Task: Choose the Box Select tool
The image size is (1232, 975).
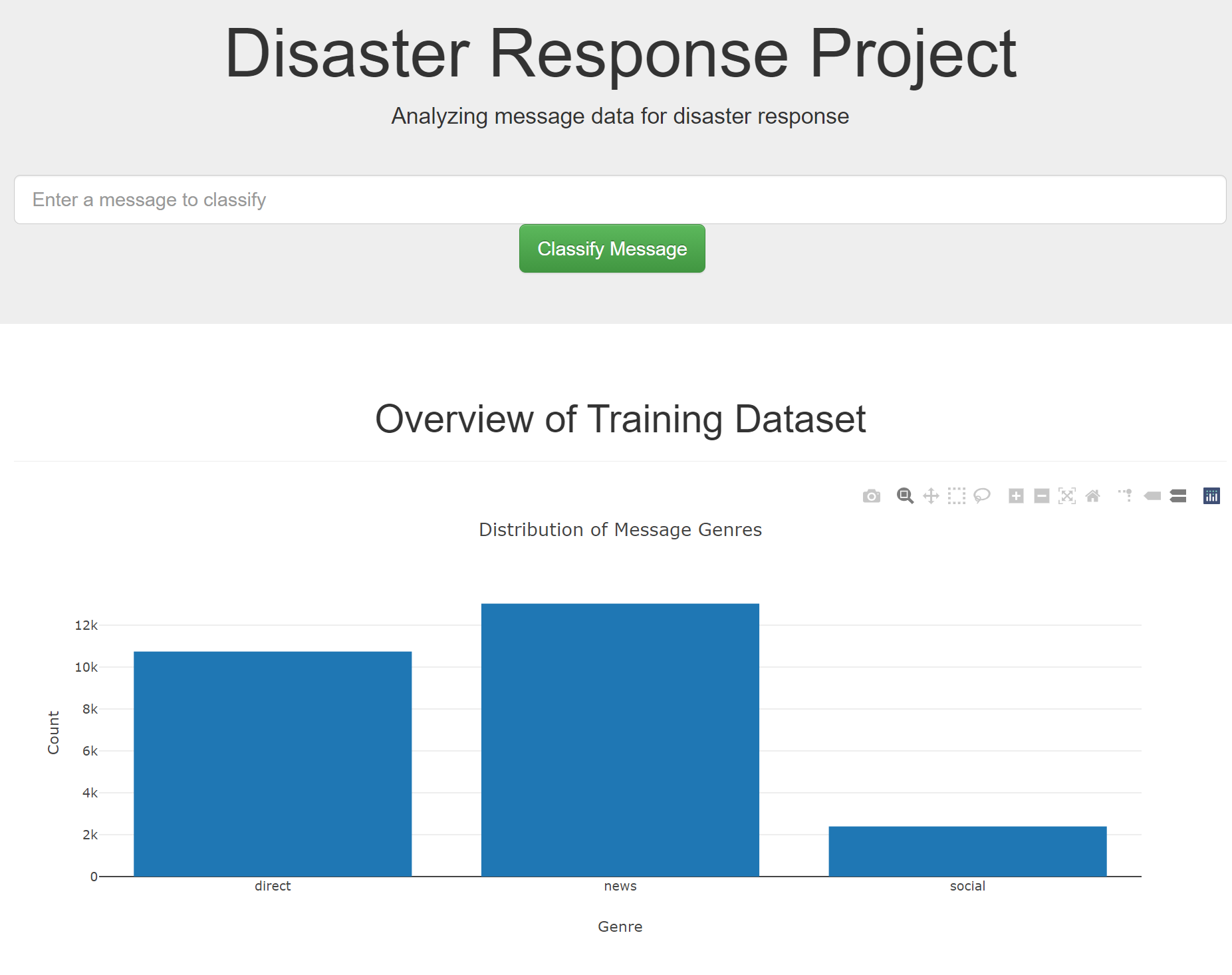Action: 957,496
